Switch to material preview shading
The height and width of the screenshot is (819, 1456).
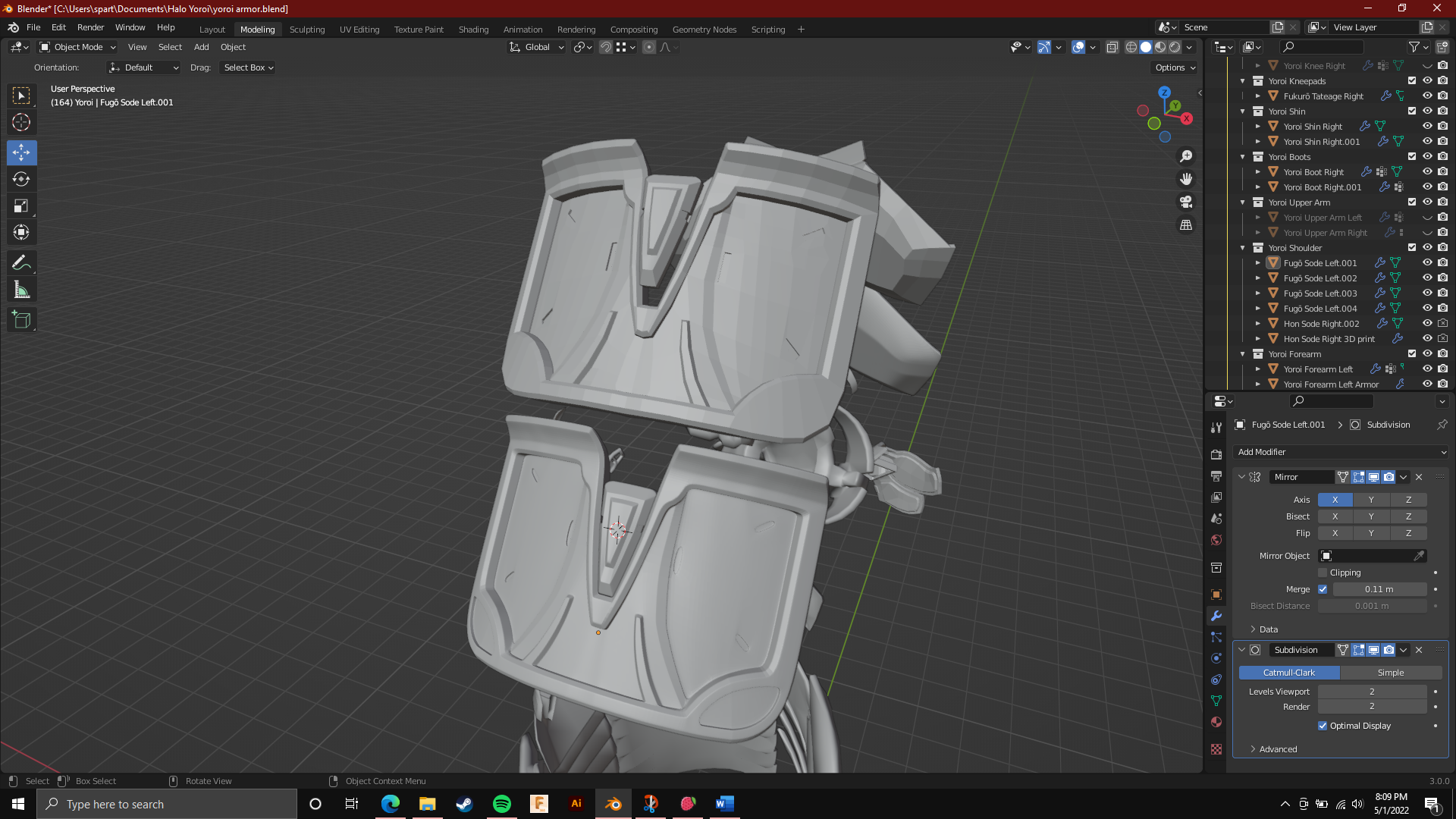coord(1160,47)
